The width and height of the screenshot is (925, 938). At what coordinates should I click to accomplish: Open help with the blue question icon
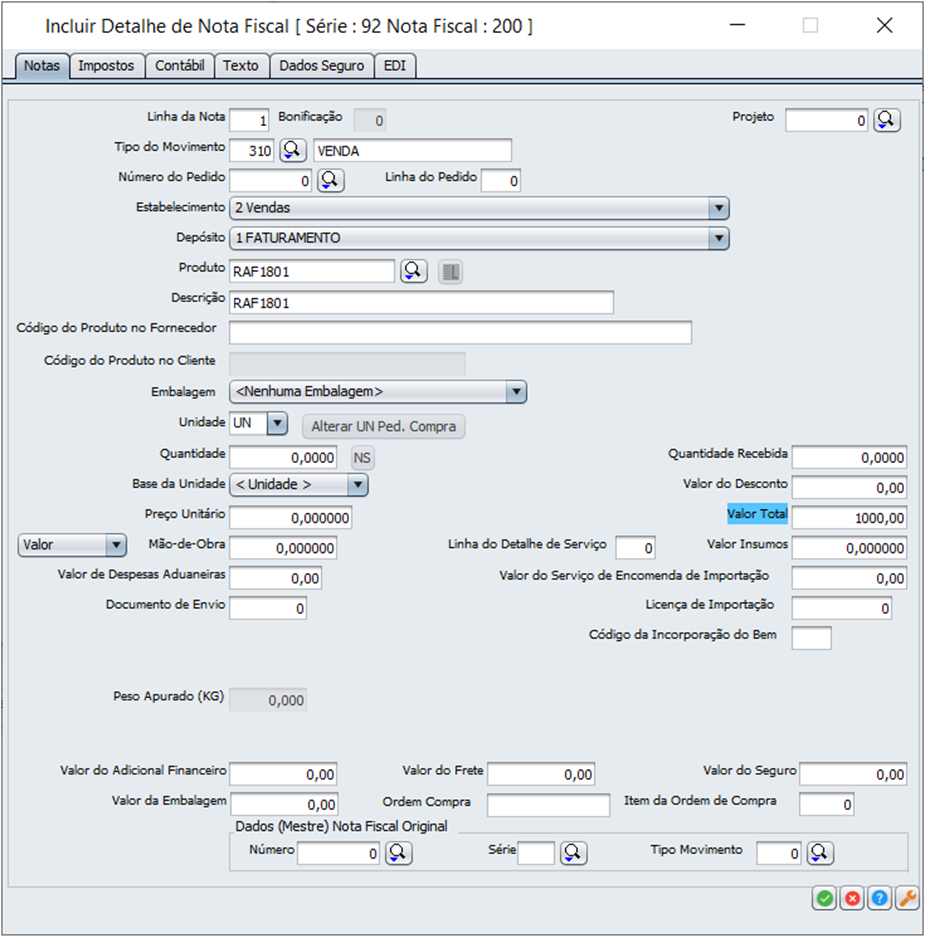[880, 898]
